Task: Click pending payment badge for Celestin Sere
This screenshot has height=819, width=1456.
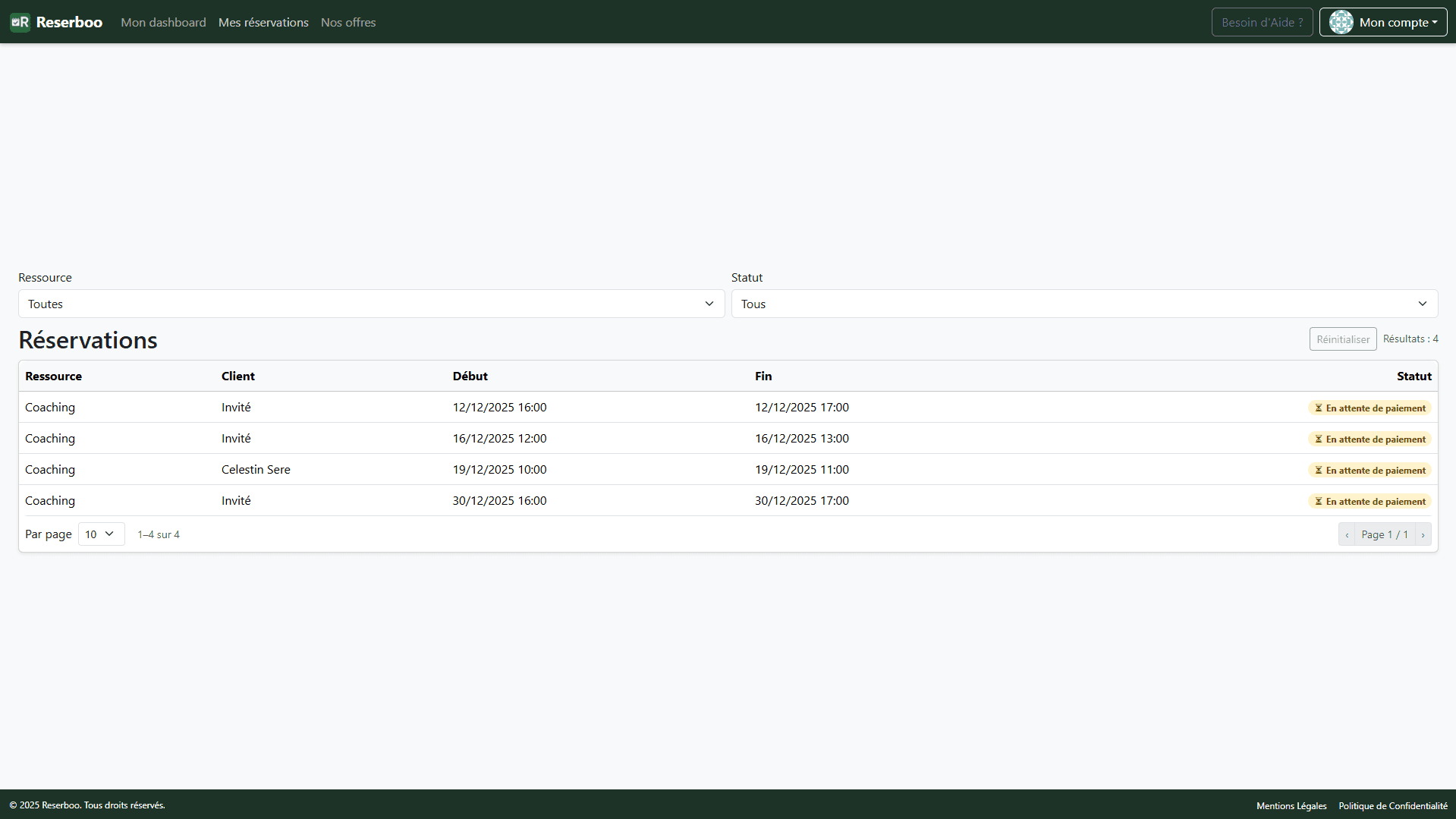Action: (1370, 471)
